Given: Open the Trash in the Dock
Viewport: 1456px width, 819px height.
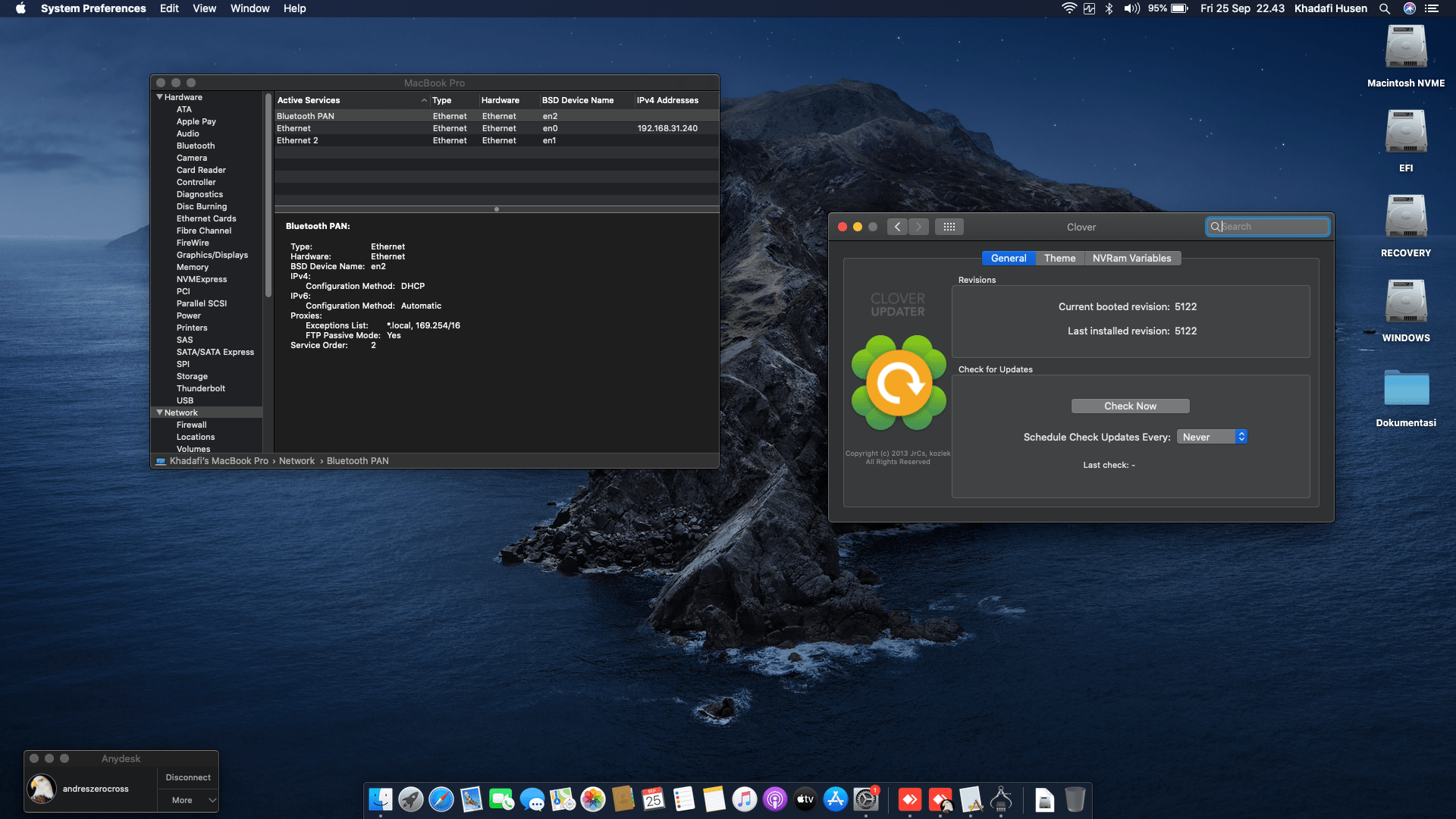Looking at the screenshot, I should pyautogui.click(x=1075, y=799).
